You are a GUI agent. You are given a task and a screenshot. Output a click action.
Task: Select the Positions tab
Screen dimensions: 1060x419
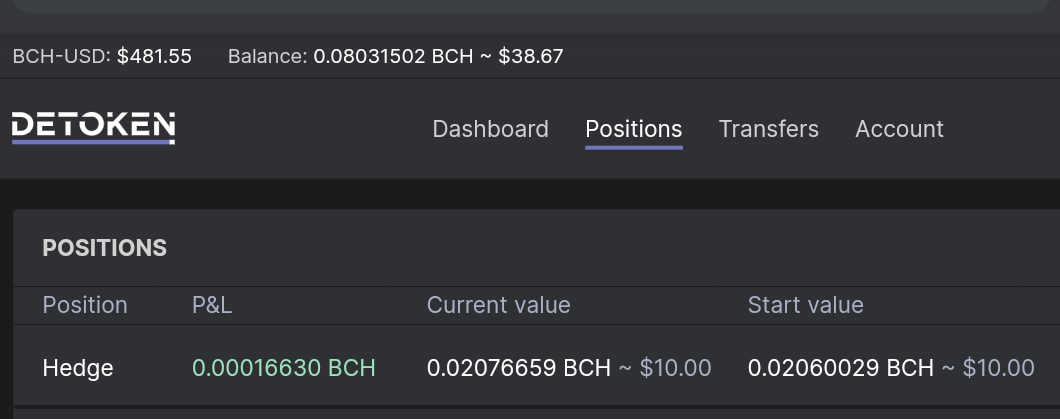(x=633, y=128)
